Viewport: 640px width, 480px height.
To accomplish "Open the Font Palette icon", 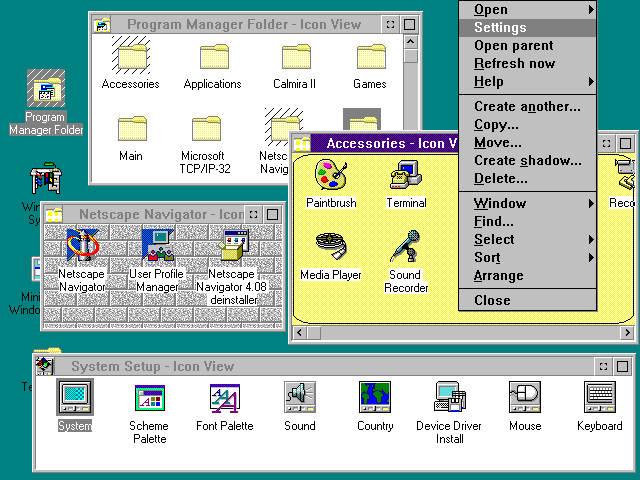I will (x=224, y=398).
